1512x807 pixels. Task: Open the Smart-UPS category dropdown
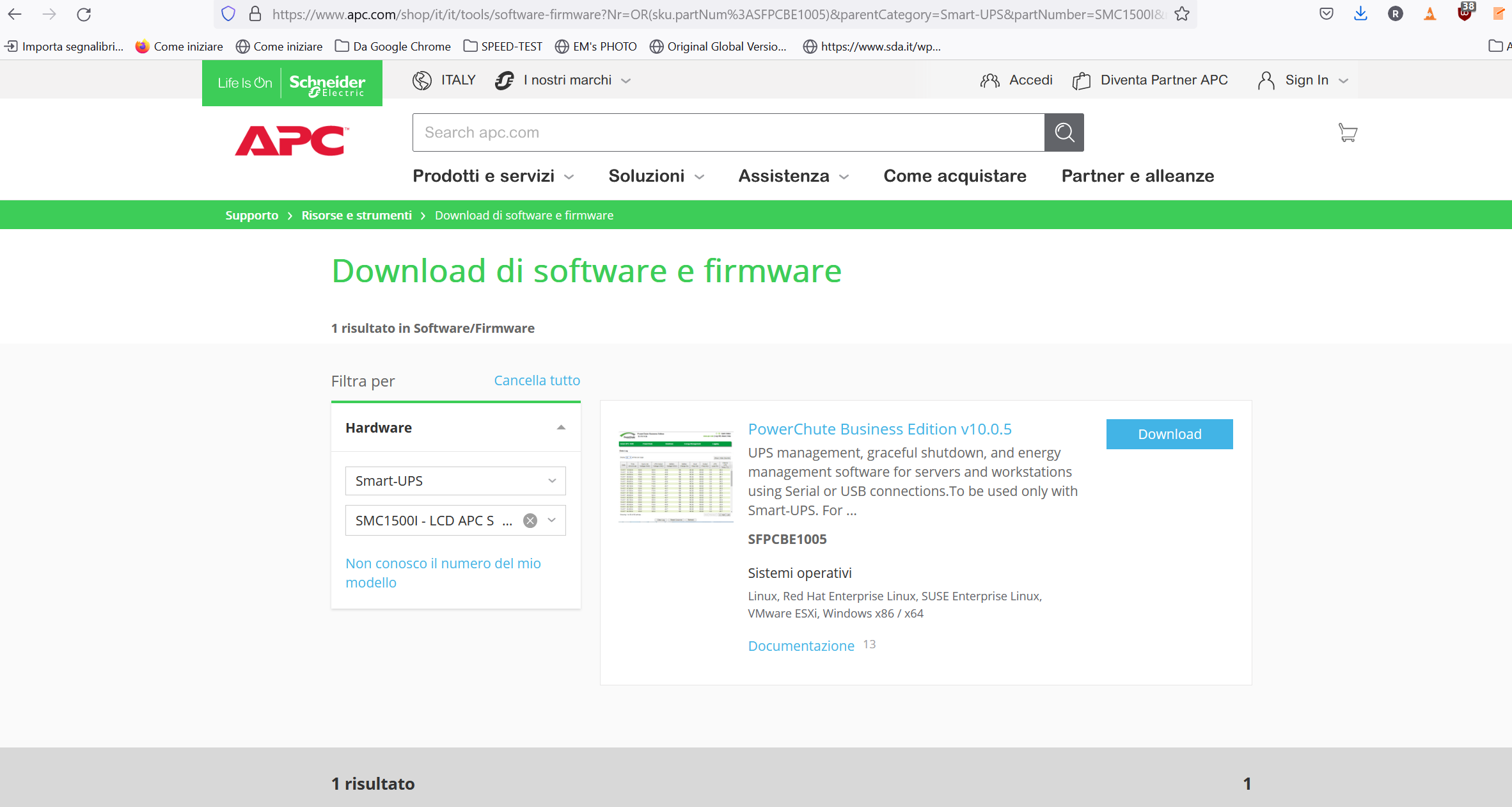(x=455, y=481)
